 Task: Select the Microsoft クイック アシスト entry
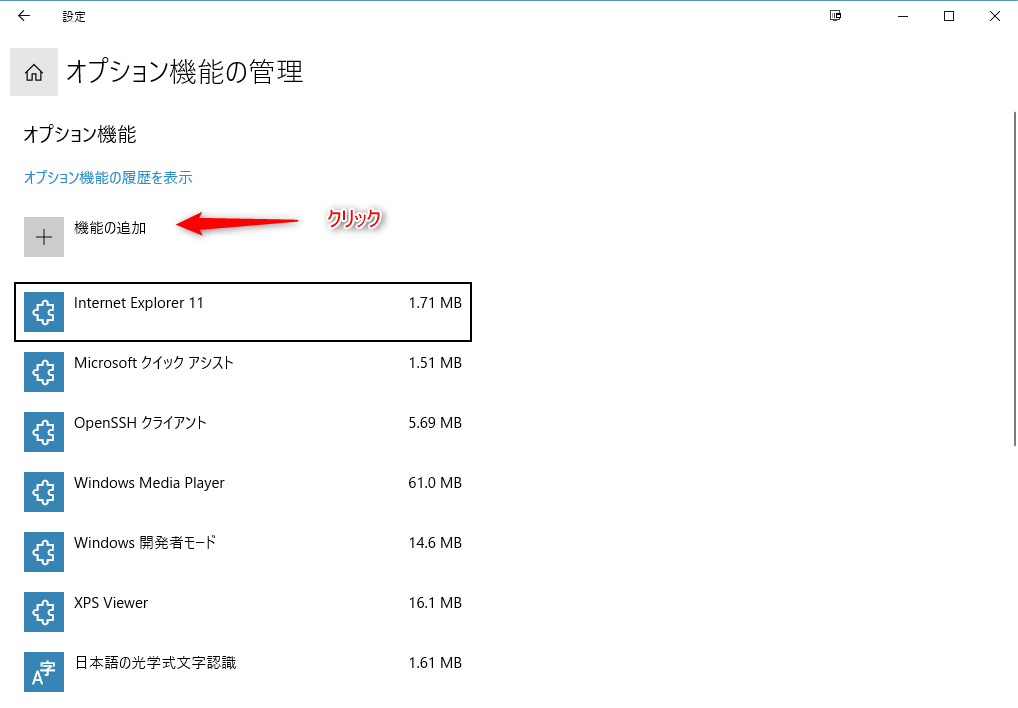coord(243,372)
